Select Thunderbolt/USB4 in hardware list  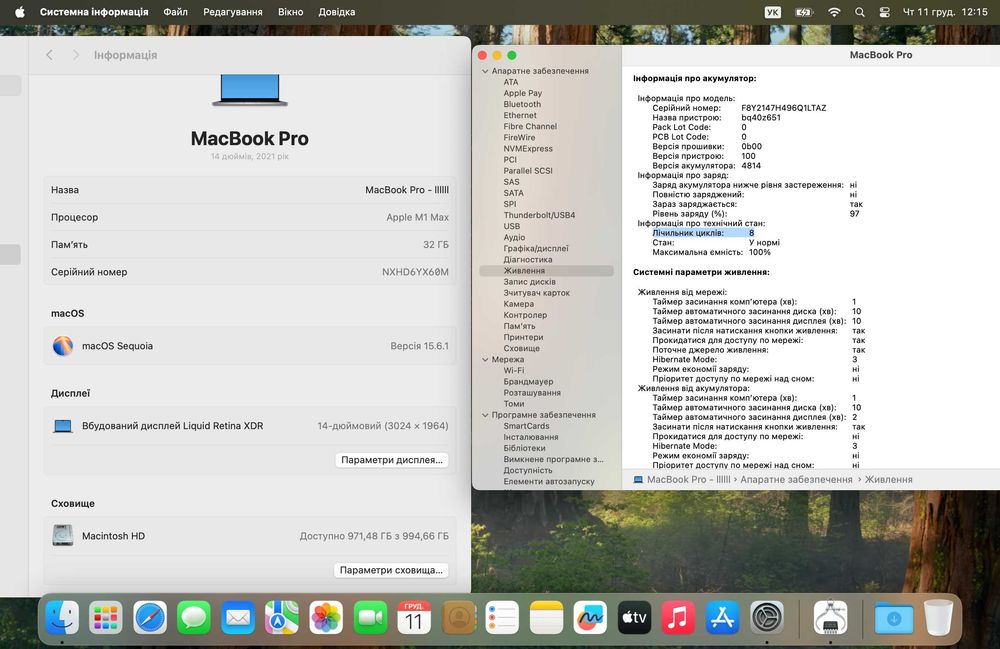point(539,215)
